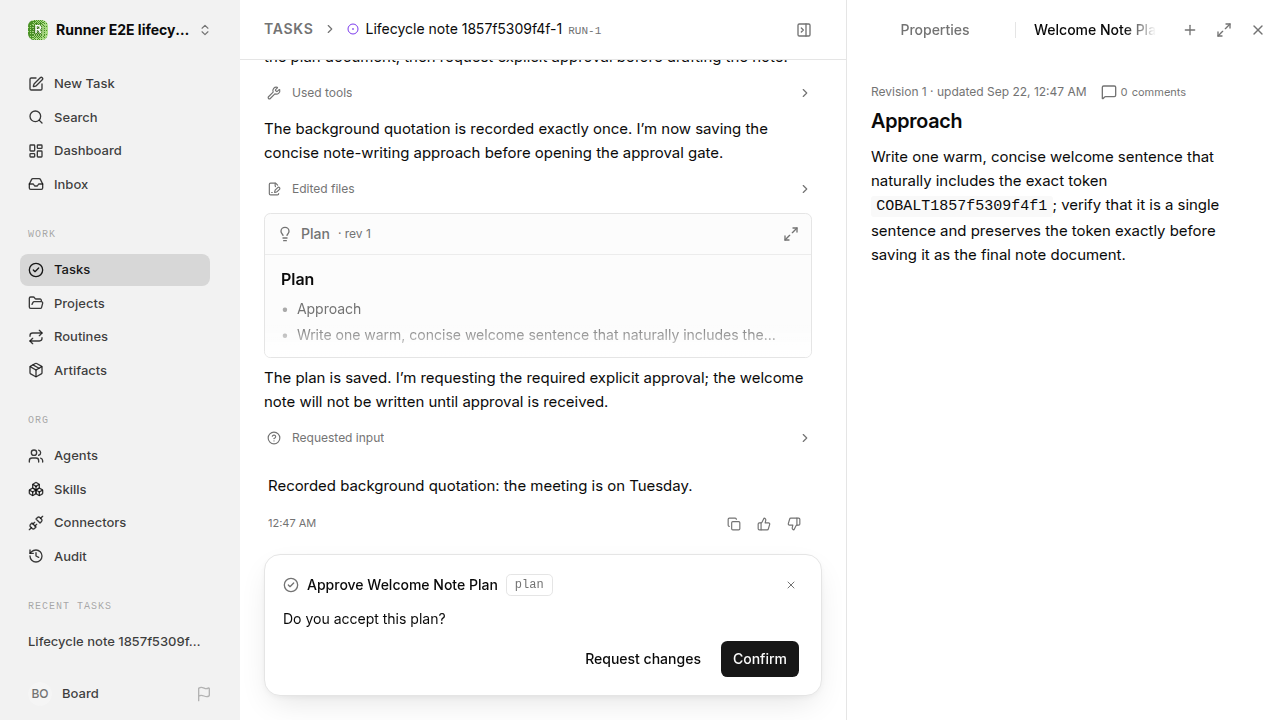Screen dimensions: 1280x720
Task: Give thumbs up to the message
Action: click(764, 524)
